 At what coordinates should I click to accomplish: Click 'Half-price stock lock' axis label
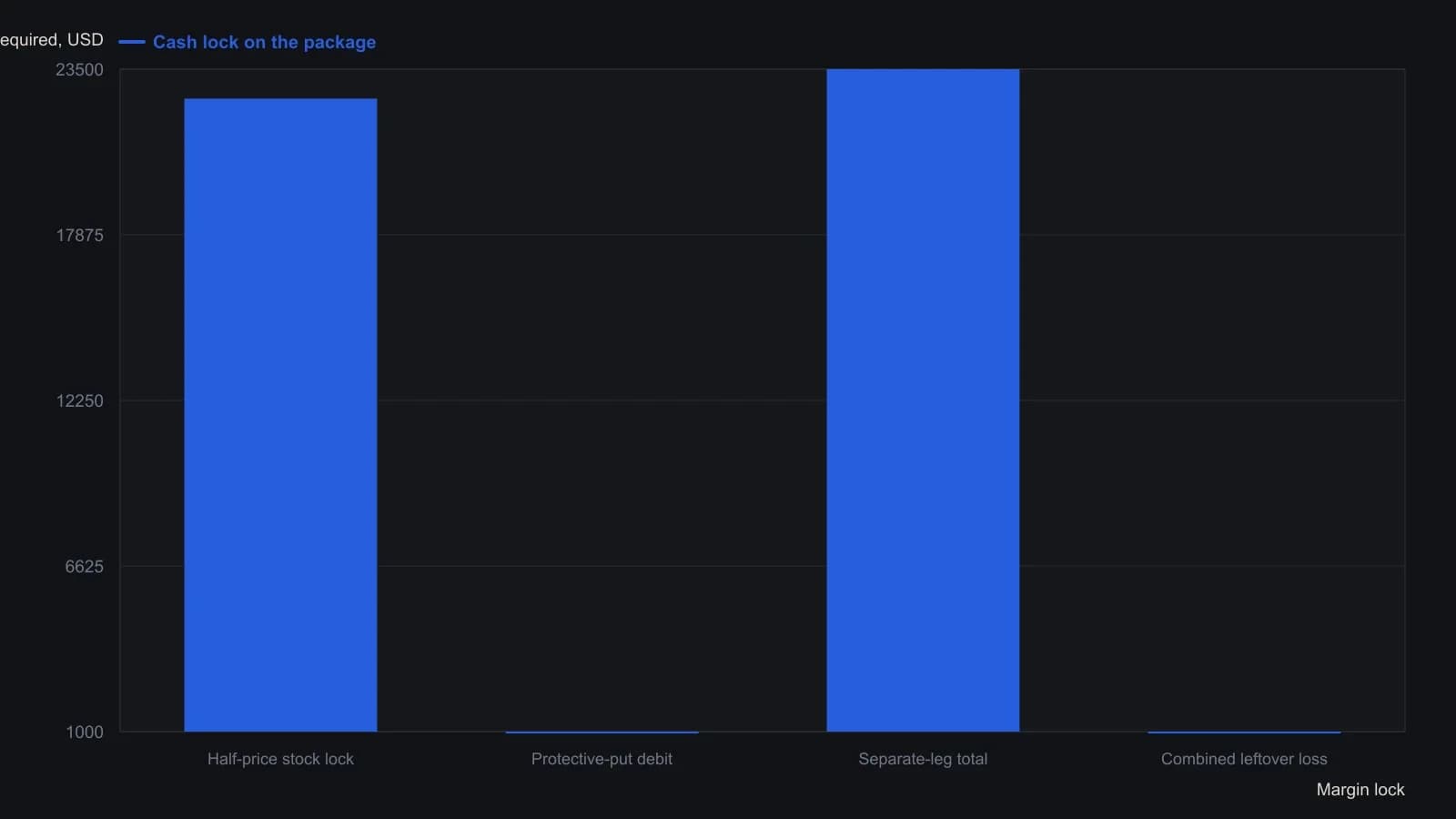(x=280, y=759)
